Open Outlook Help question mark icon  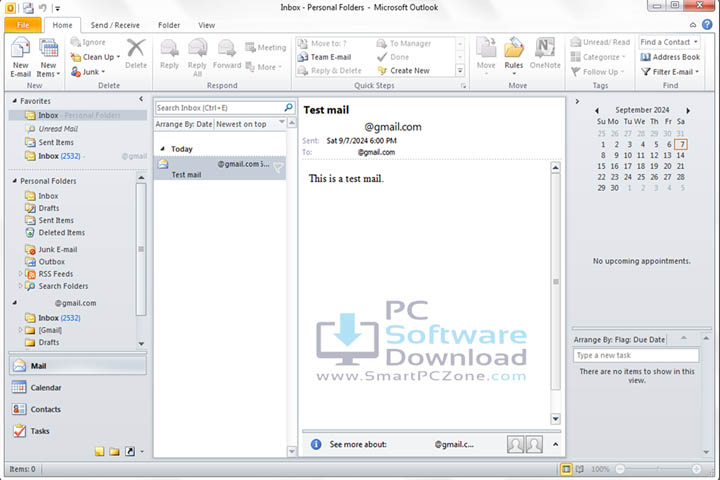tap(708, 25)
